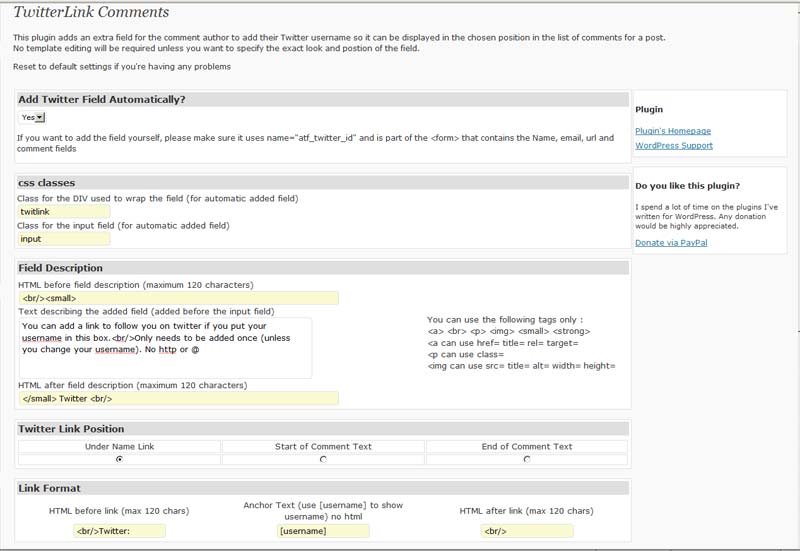
Task: Click the Link Format section header
Action: [x=49, y=488]
